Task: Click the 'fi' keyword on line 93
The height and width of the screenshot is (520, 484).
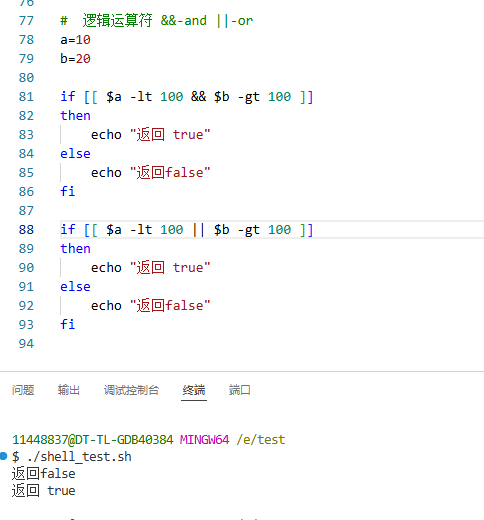Action: (68, 324)
